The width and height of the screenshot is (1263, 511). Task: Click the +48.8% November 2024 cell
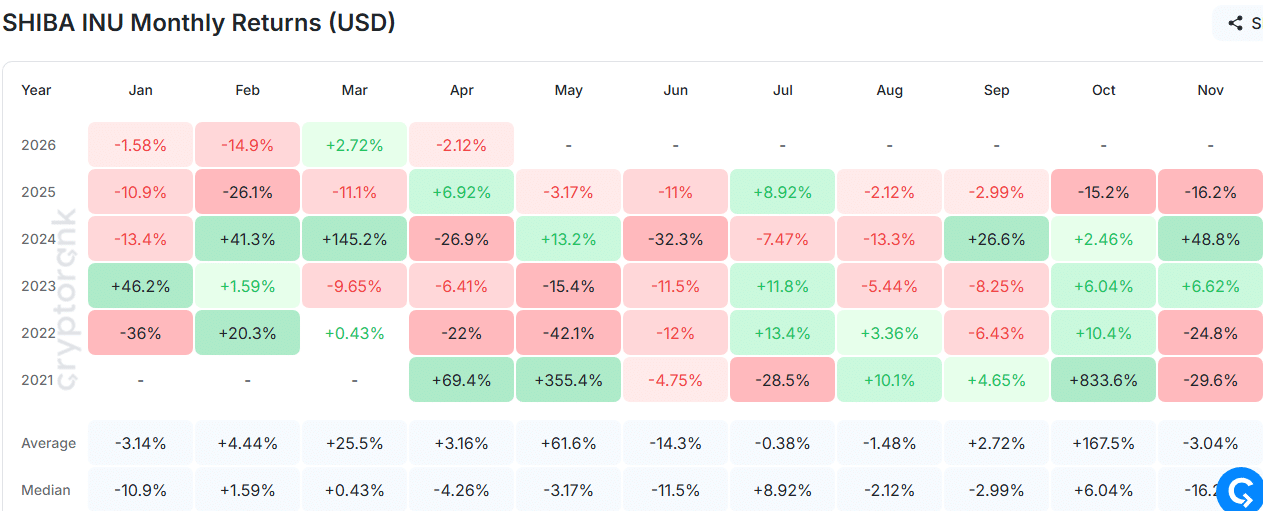[1210, 239]
